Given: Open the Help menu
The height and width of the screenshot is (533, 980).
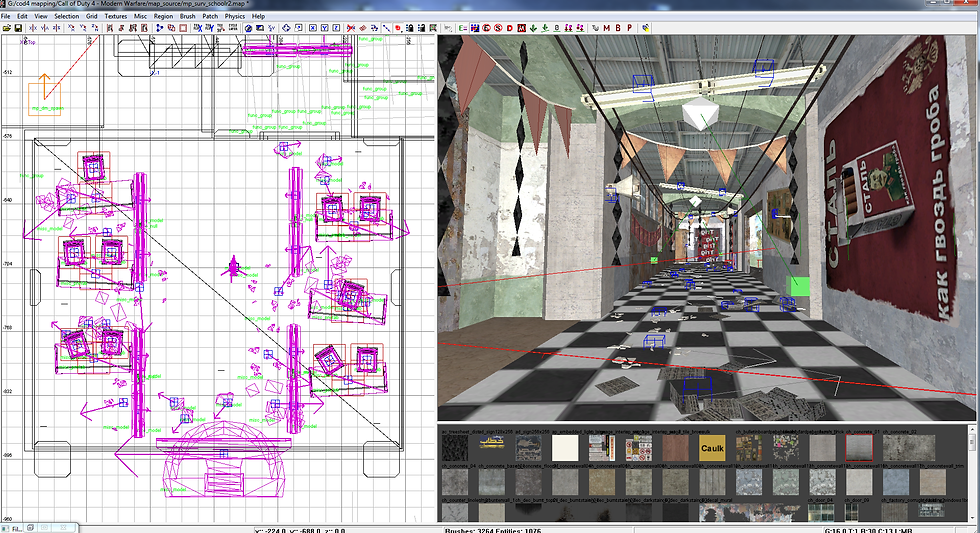Looking at the screenshot, I should pos(258,16).
